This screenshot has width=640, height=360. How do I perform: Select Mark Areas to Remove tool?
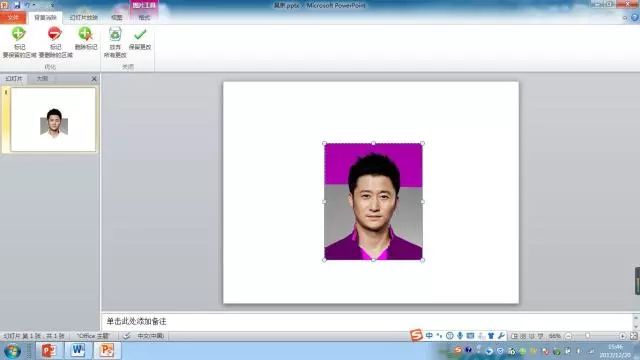pyautogui.click(x=56, y=42)
